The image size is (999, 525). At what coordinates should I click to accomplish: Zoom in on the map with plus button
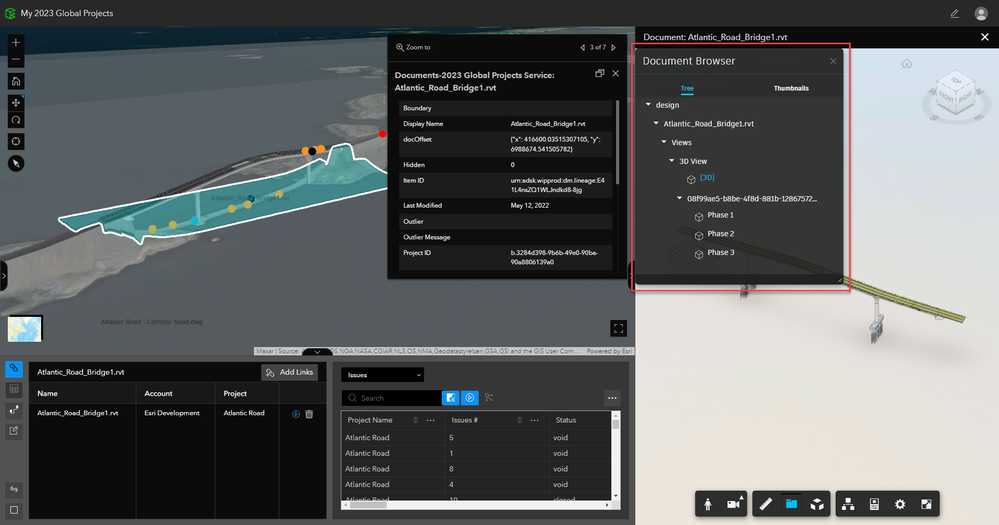click(x=16, y=43)
